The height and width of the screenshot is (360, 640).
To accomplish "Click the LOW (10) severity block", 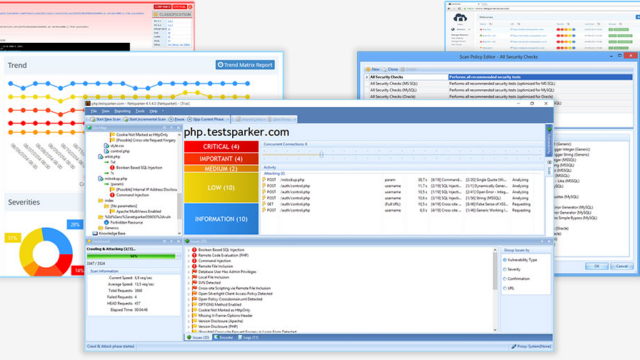I will tap(221, 188).
